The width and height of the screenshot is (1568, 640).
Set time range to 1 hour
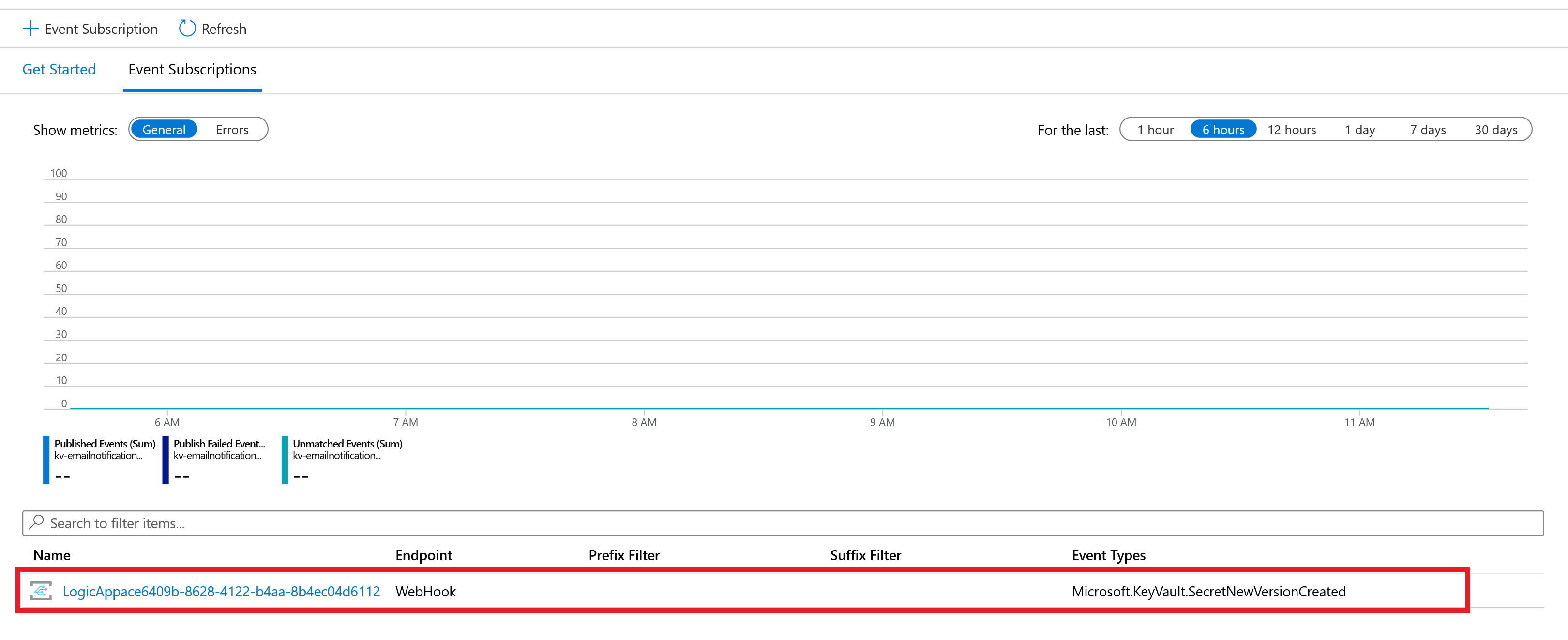click(1155, 130)
